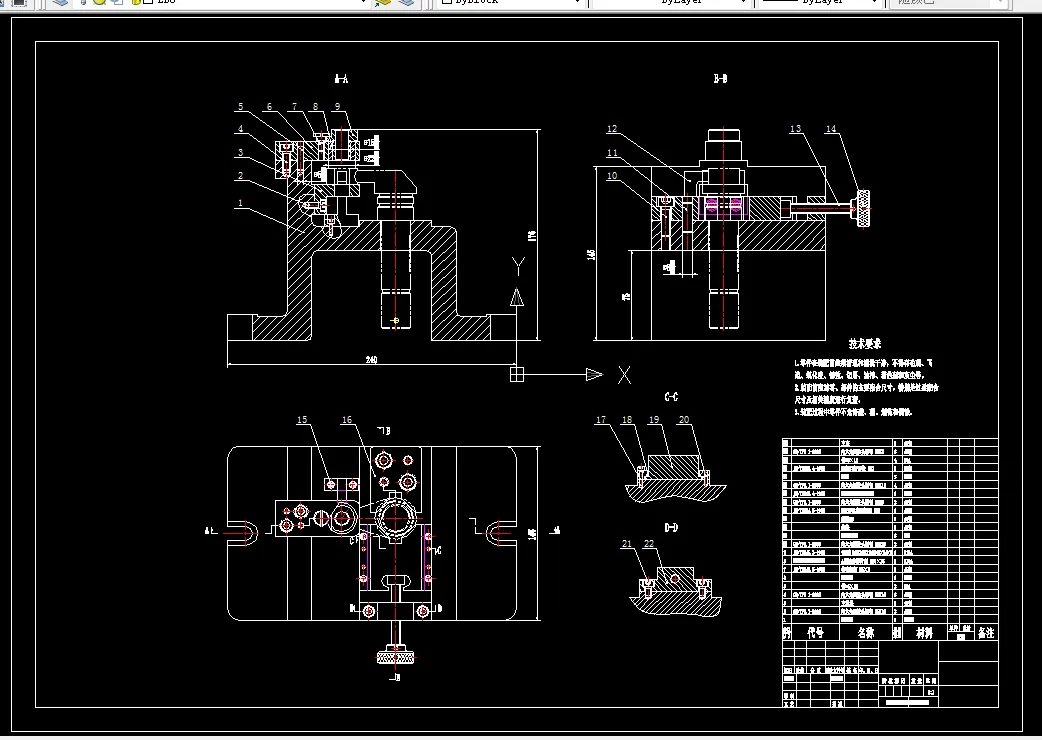
Task: Click the UCS Y axis label
Action: coord(519,266)
